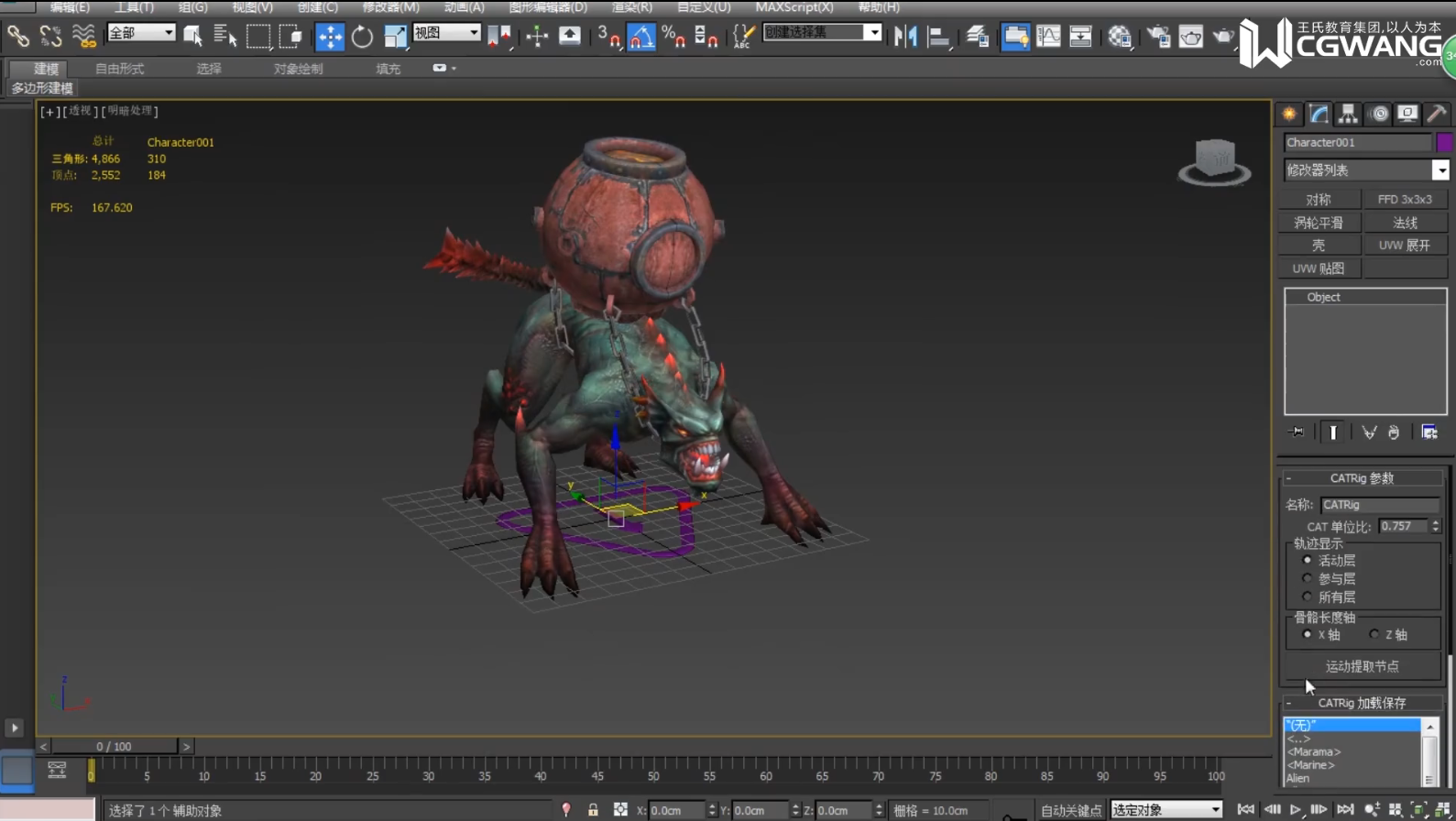Screen dimensions: 1456x821
Task: Open the 多边形建模 ribbon panel
Action: click(43, 88)
